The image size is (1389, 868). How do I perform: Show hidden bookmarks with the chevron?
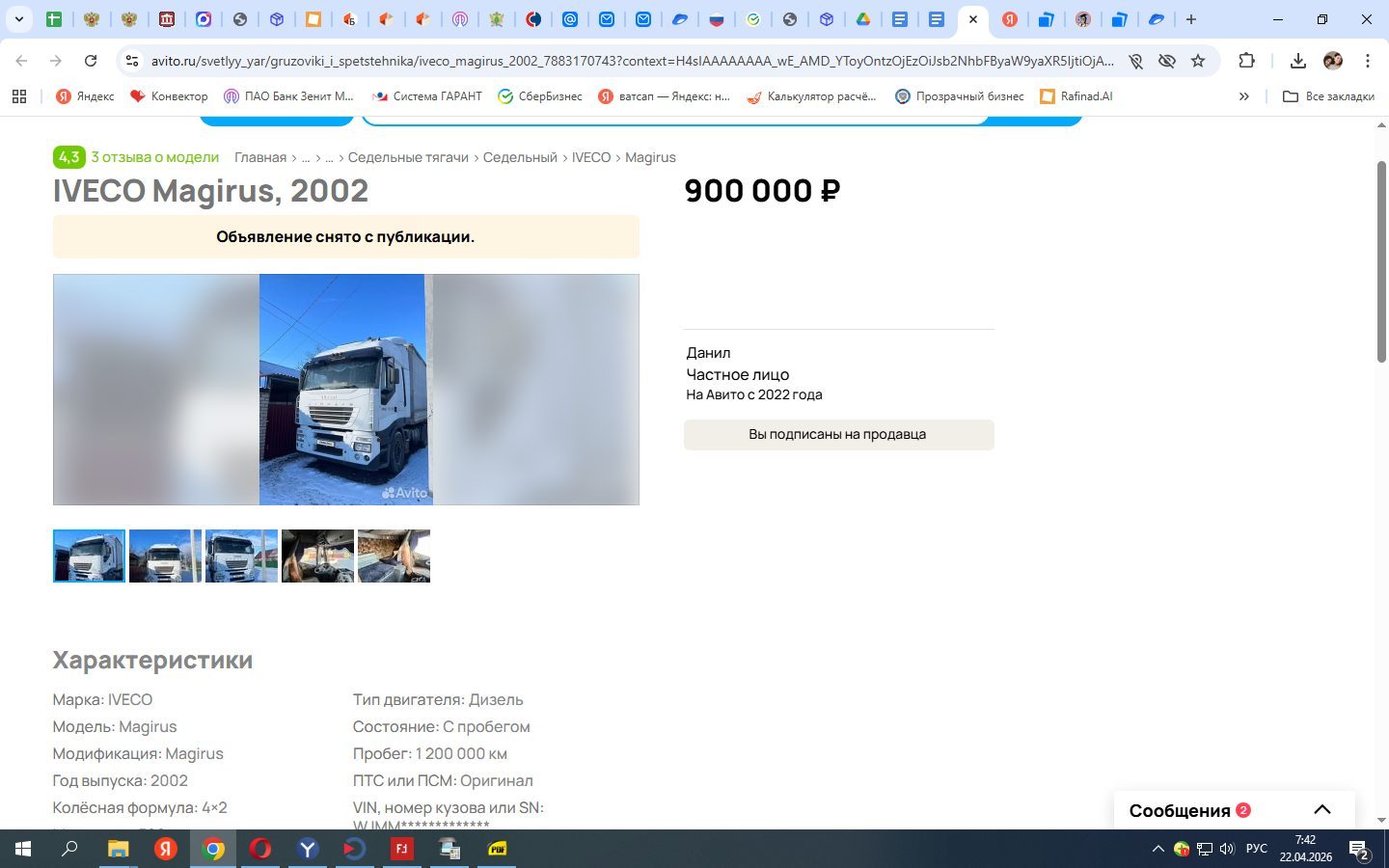coord(1244,96)
